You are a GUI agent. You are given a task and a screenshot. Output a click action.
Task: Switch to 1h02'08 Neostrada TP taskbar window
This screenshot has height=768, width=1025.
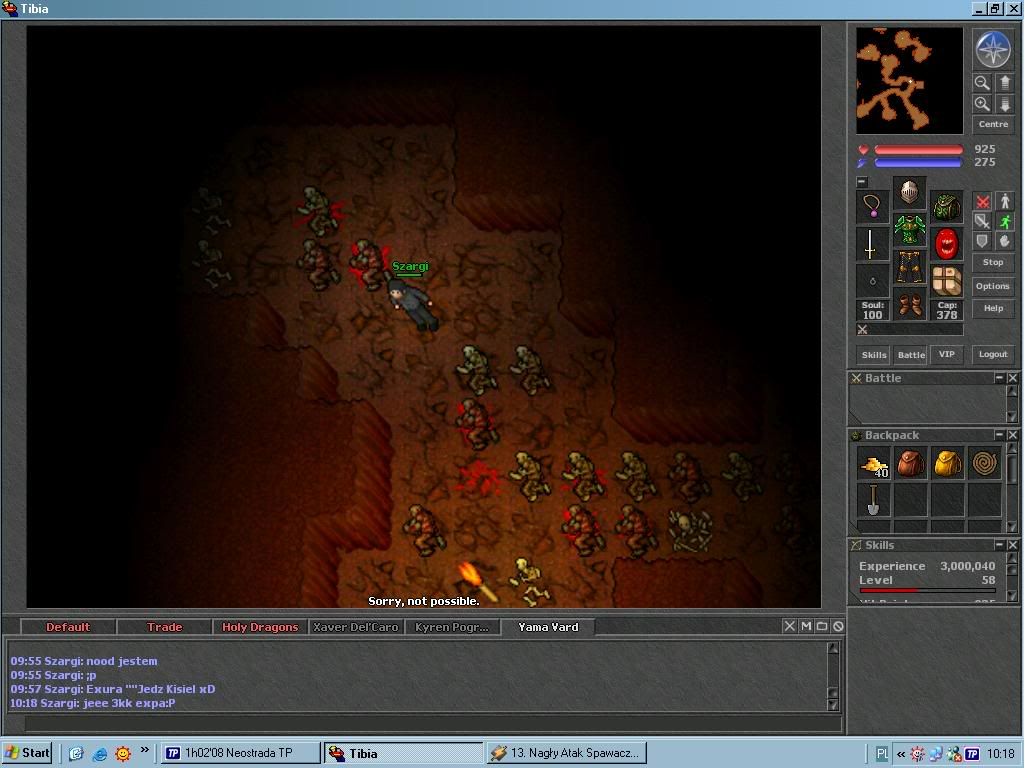pyautogui.click(x=239, y=753)
